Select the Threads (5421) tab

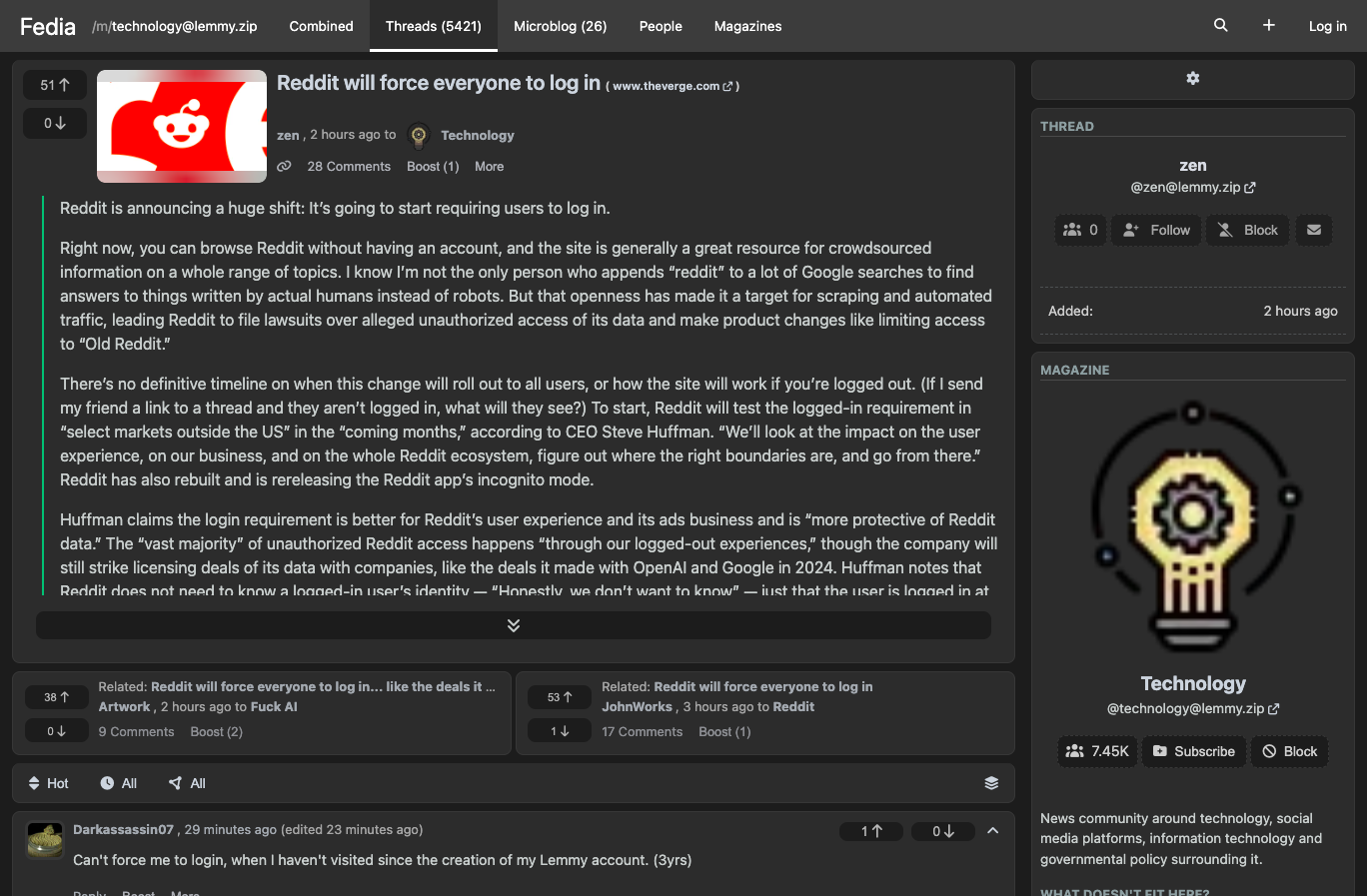[x=434, y=26]
